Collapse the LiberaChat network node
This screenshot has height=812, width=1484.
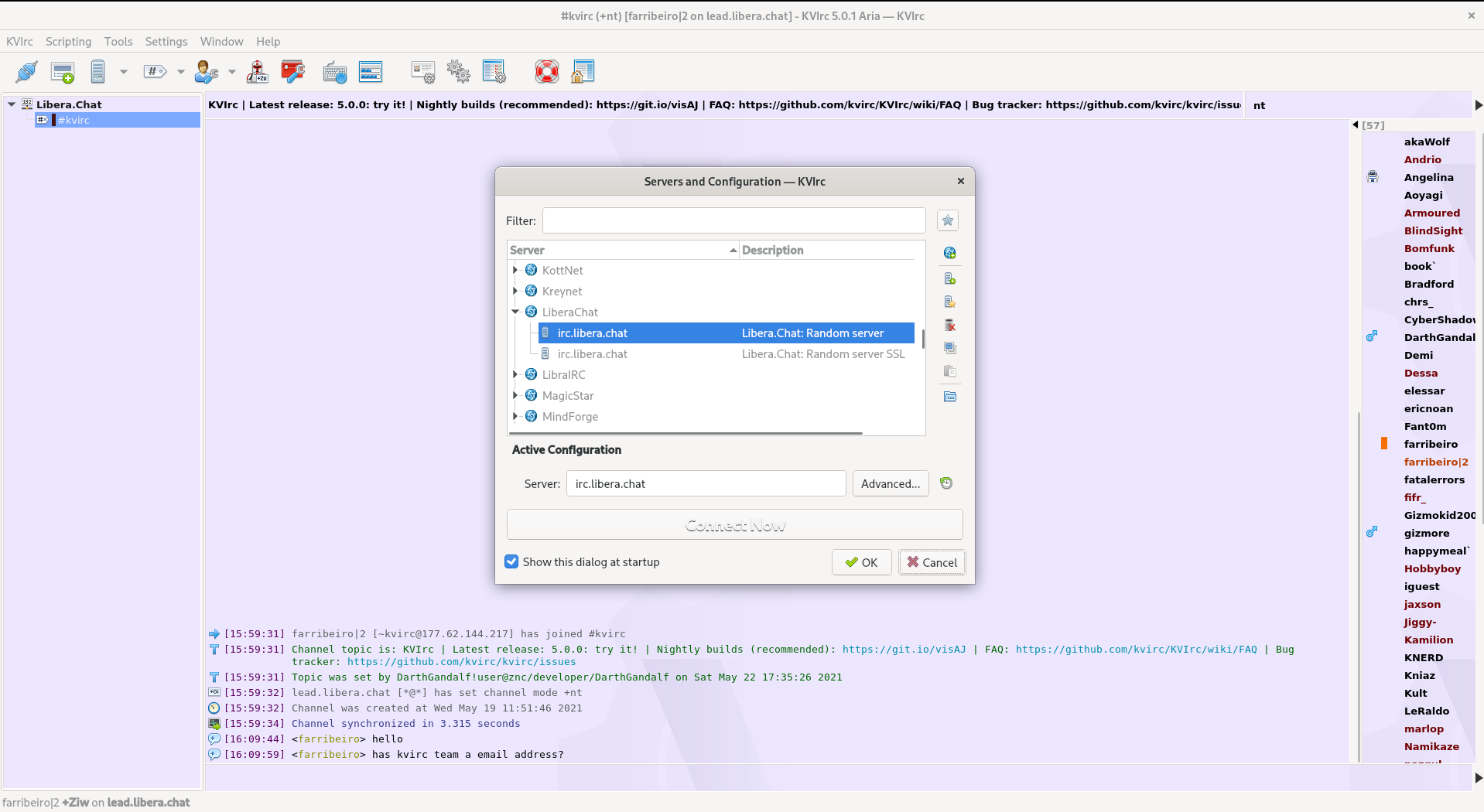pyautogui.click(x=515, y=312)
